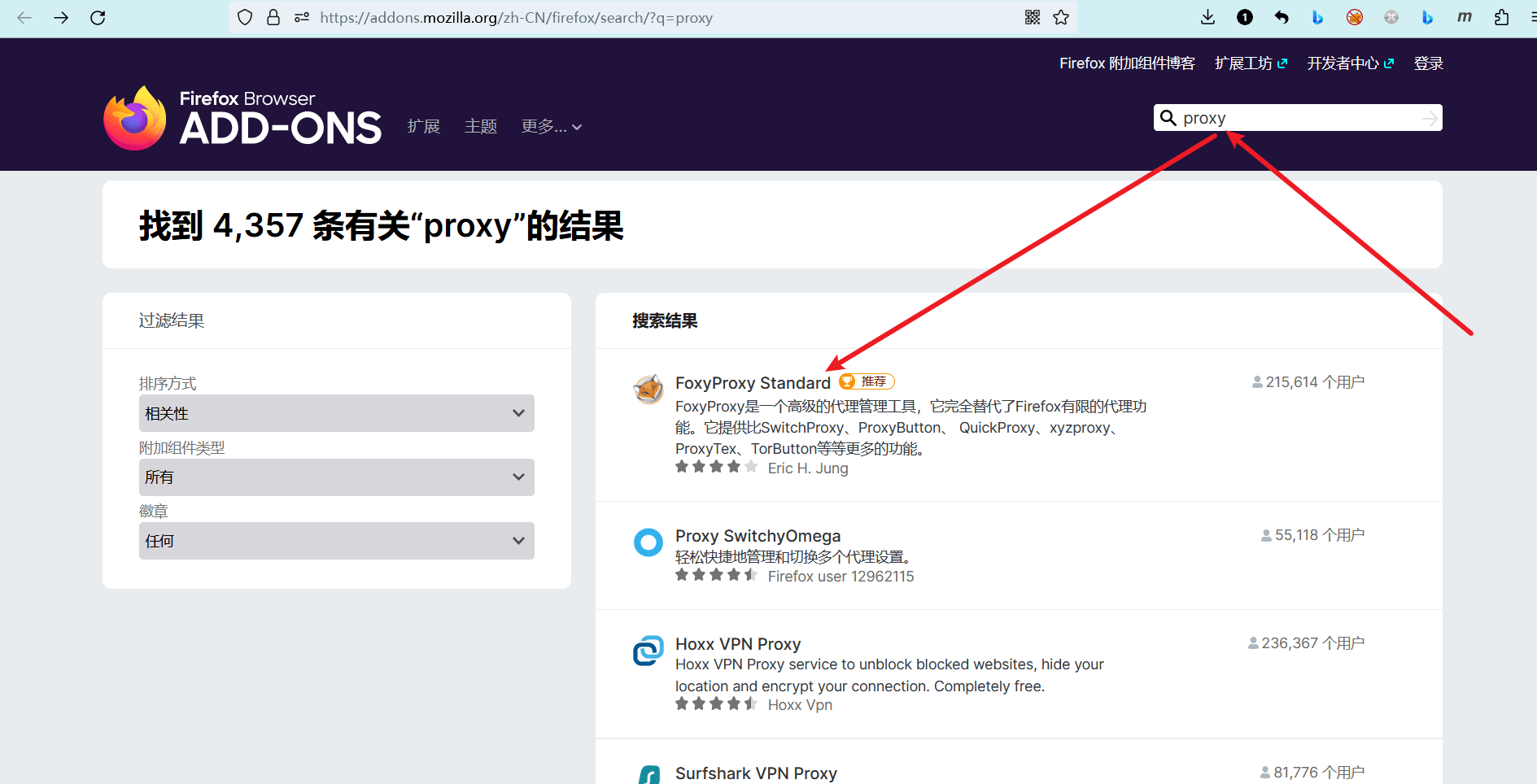Click 登录 to sign in
Viewport: 1537px width, 784px height.
pos(1429,63)
